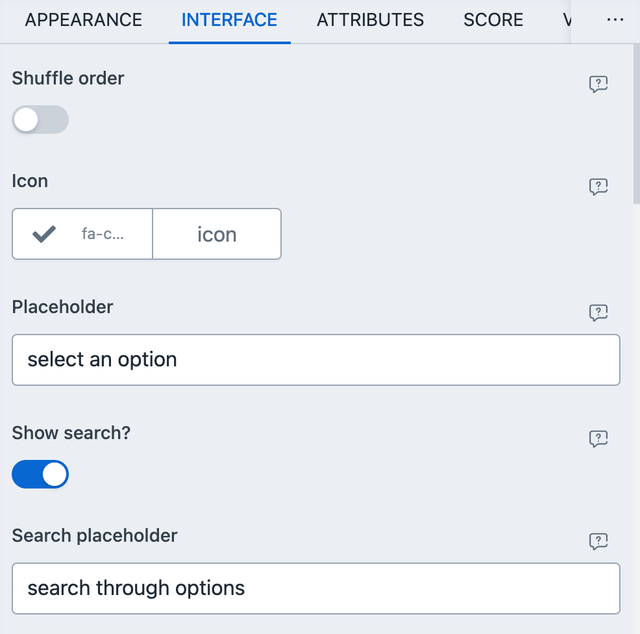Click the "fa-c..." icon name text
Viewport: 640px width, 634px height.
coord(104,234)
